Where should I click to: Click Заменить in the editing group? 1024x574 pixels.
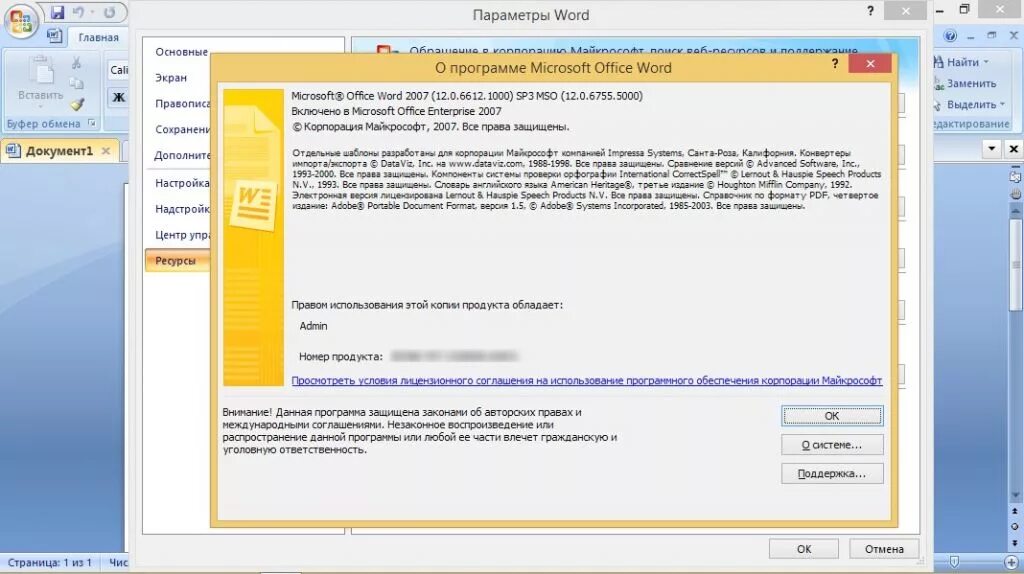(965, 83)
